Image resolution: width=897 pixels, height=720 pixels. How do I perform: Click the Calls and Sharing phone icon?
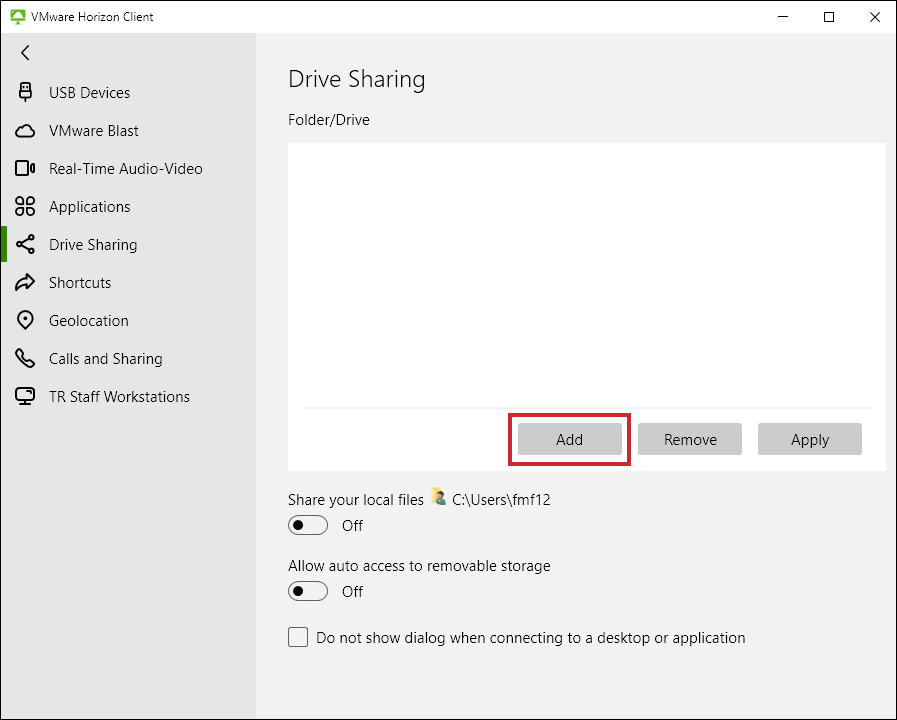click(25, 359)
